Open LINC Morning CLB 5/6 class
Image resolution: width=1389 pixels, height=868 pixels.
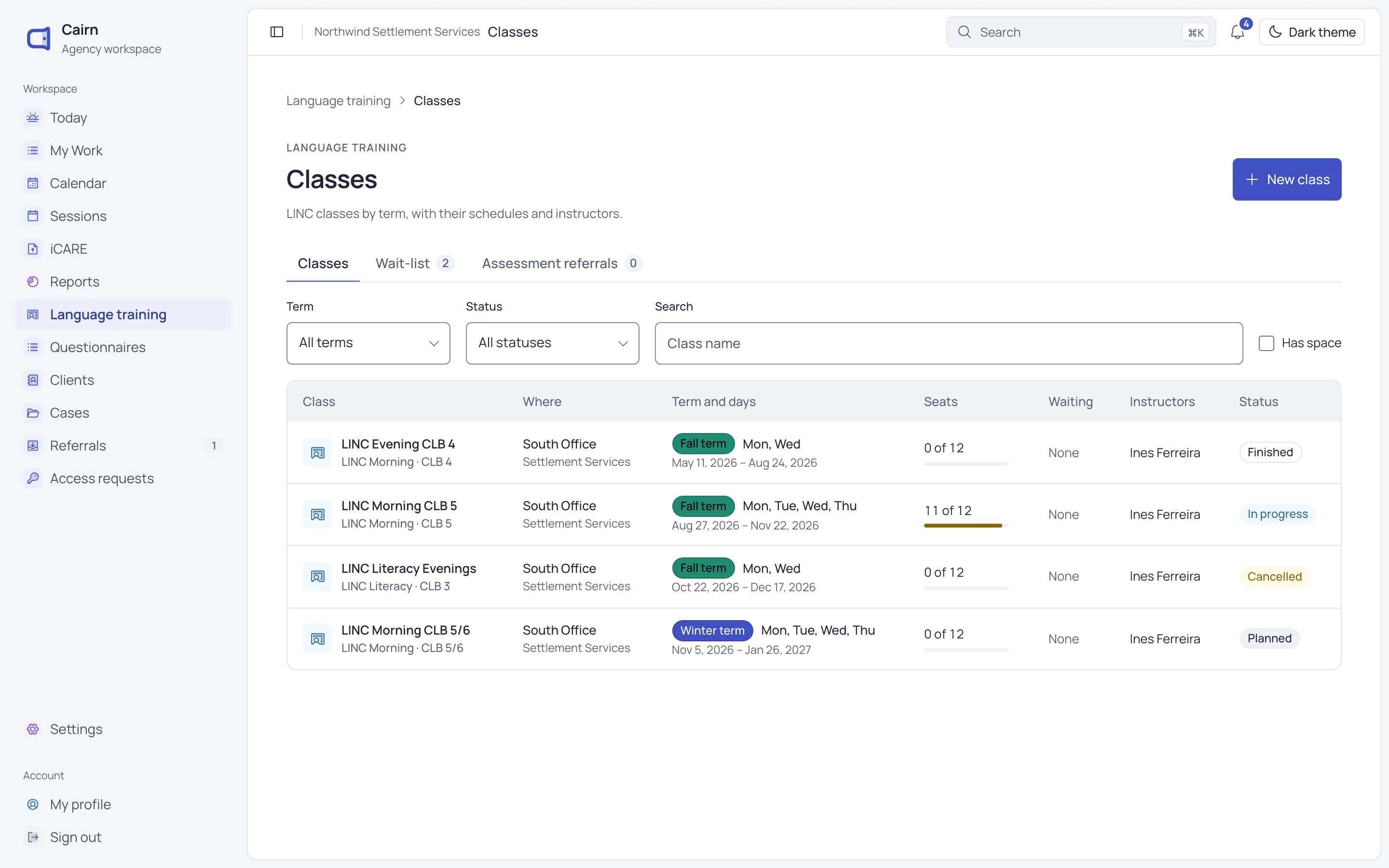(405, 630)
